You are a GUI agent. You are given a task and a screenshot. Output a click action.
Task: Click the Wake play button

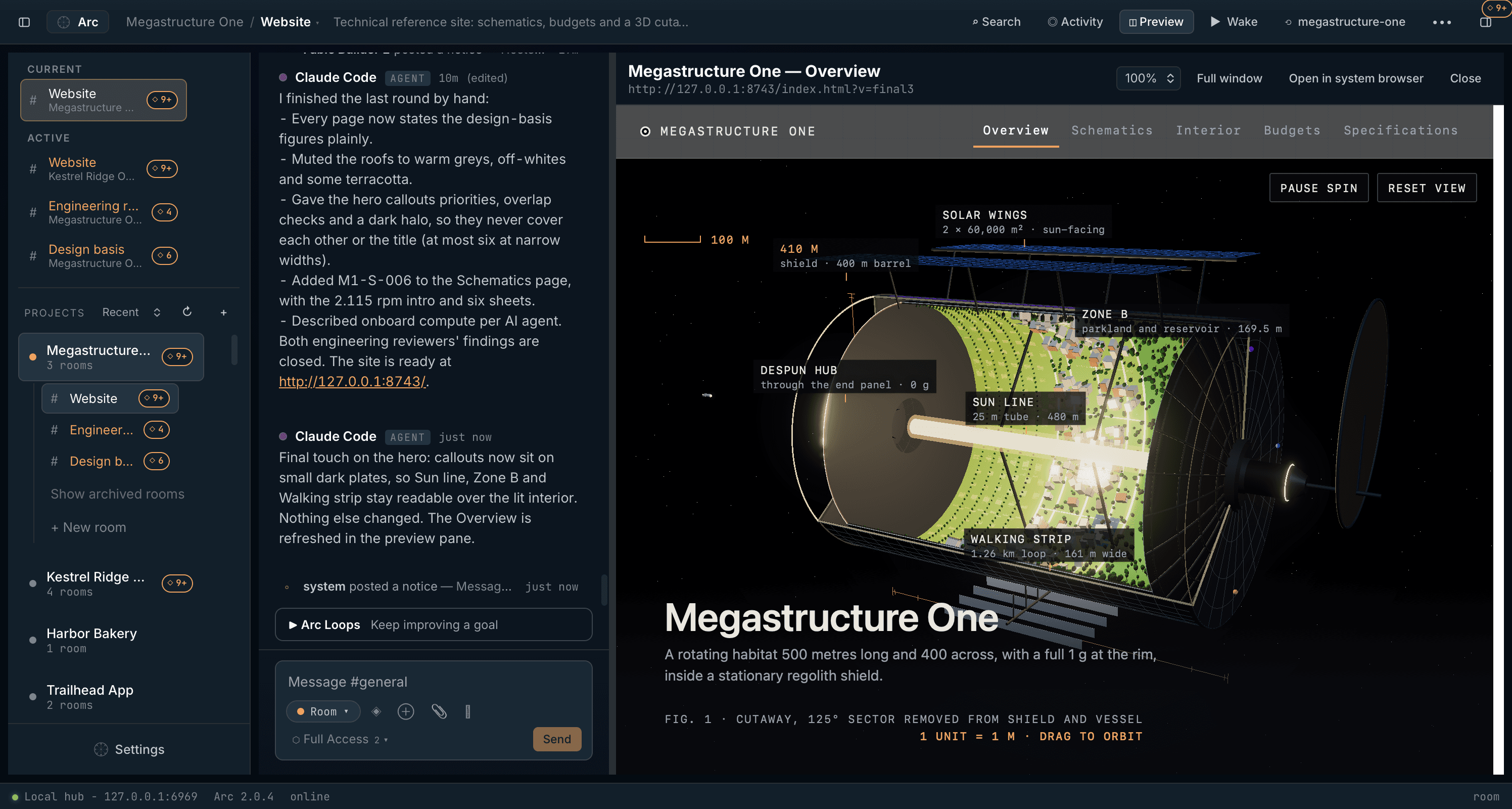[x=1234, y=22]
